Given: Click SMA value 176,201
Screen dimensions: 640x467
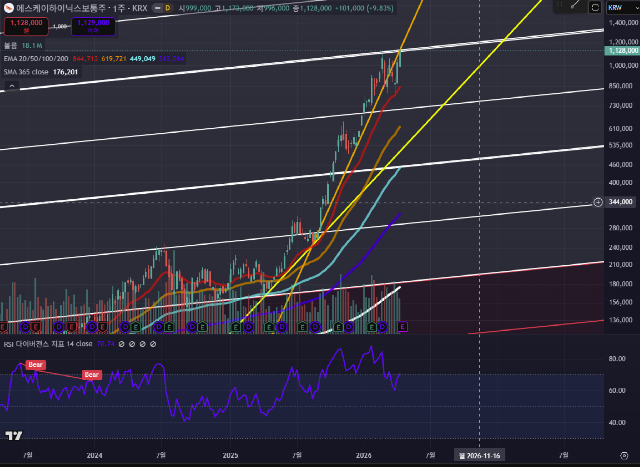Looking at the screenshot, I should (65, 72).
